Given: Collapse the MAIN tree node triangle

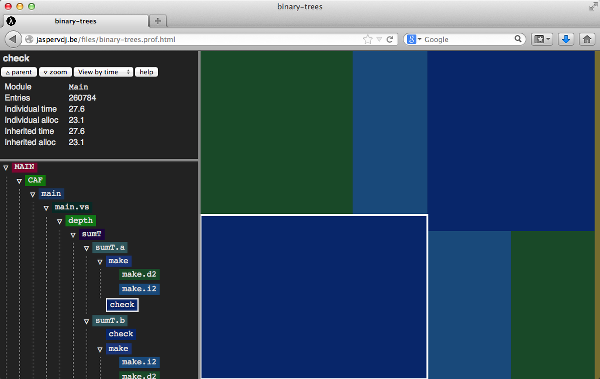Looking at the screenshot, I should click(6, 167).
